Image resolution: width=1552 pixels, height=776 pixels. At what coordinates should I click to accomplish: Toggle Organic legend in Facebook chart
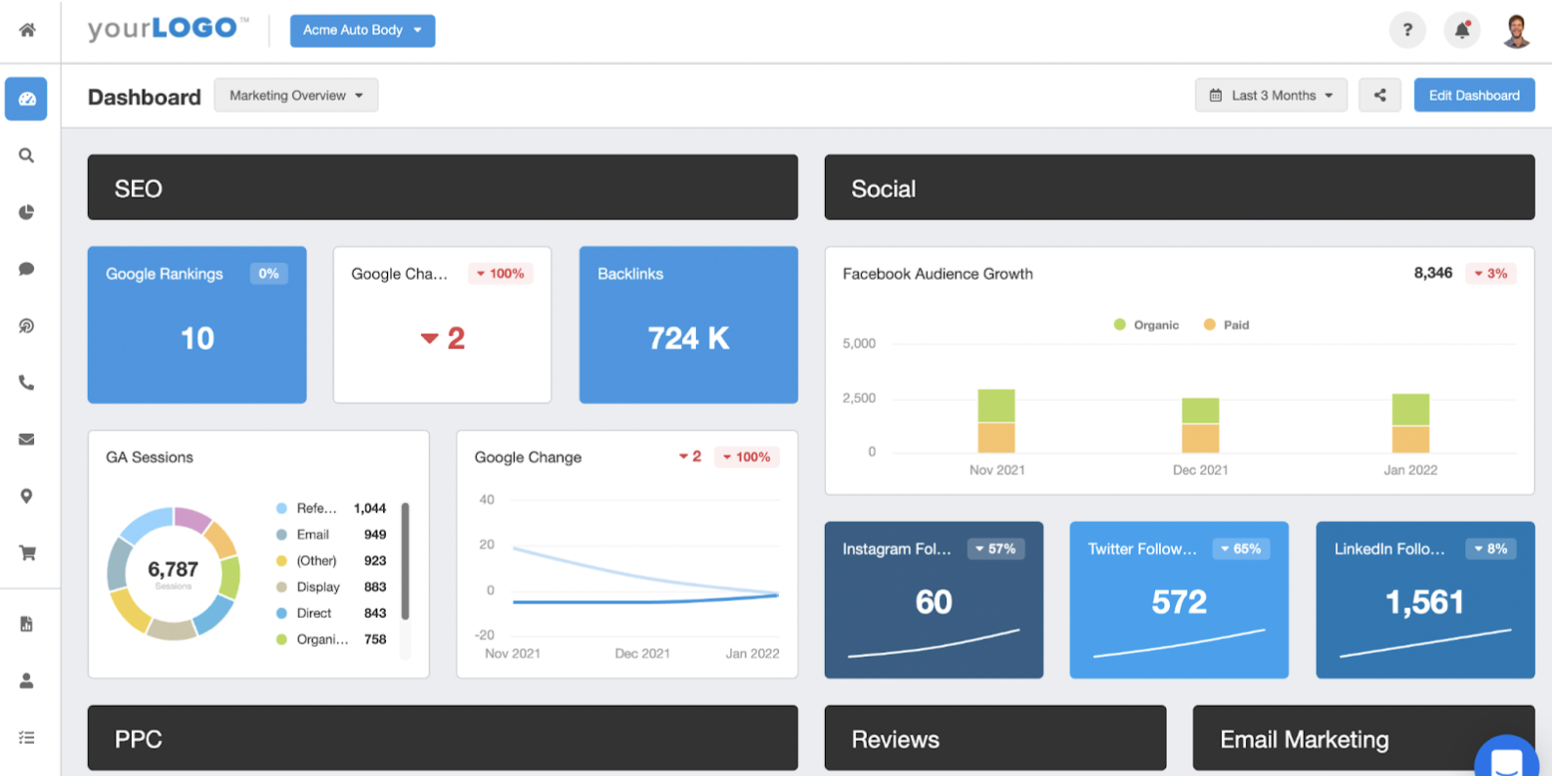point(1146,325)
